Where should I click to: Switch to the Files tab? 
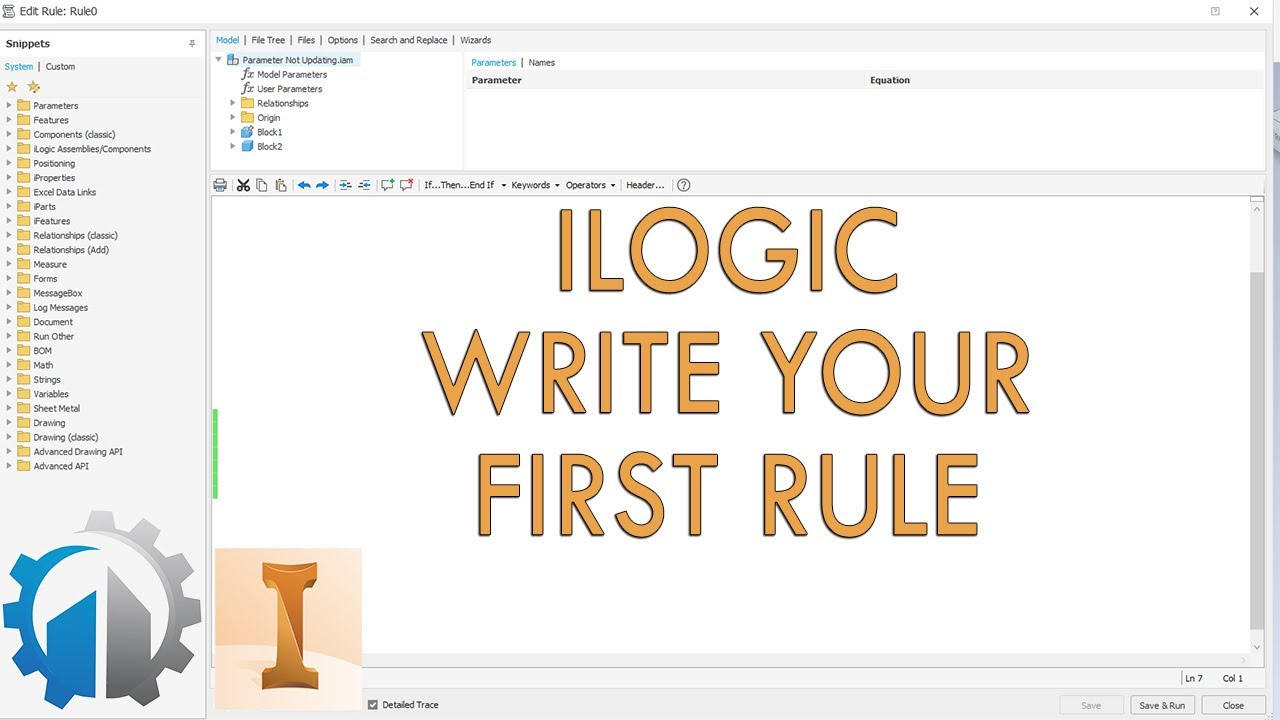click(x=306, y=40)
